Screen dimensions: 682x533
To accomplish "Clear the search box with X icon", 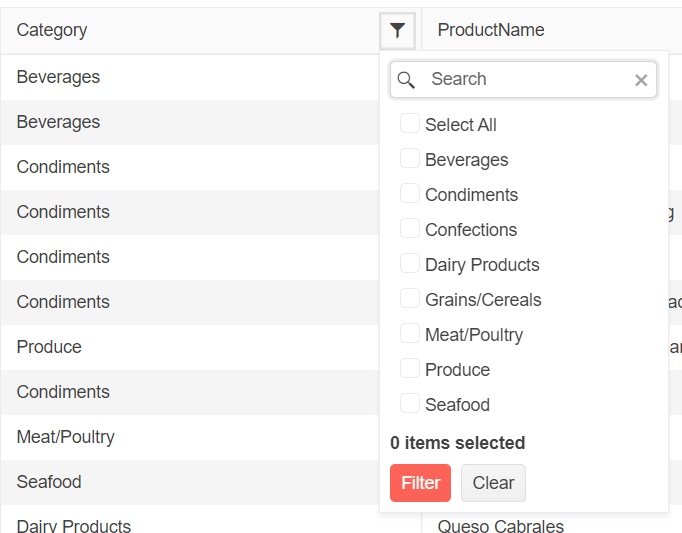I will coord(641,80).
